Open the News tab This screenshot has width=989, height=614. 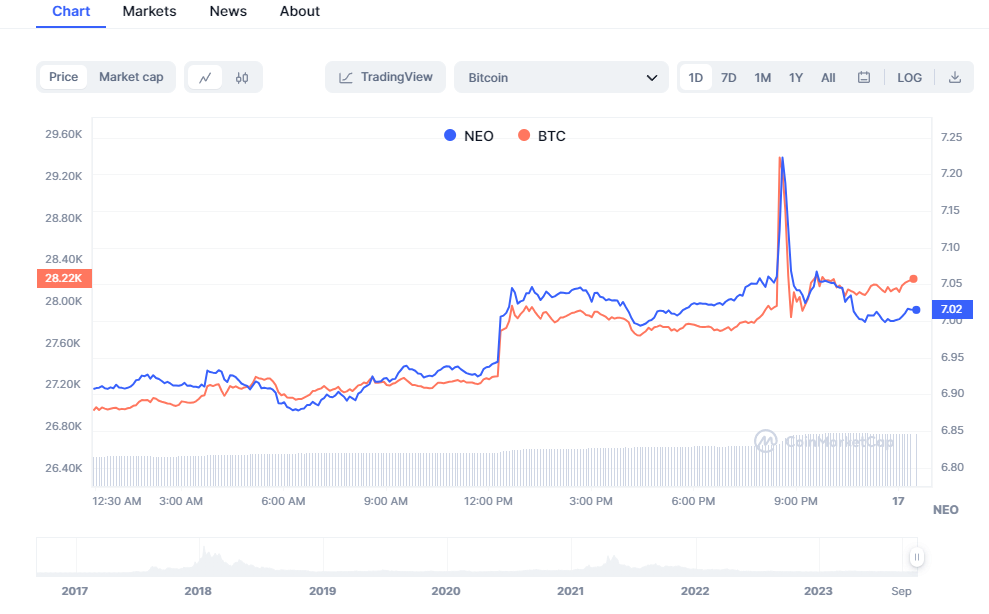(228, 11)
